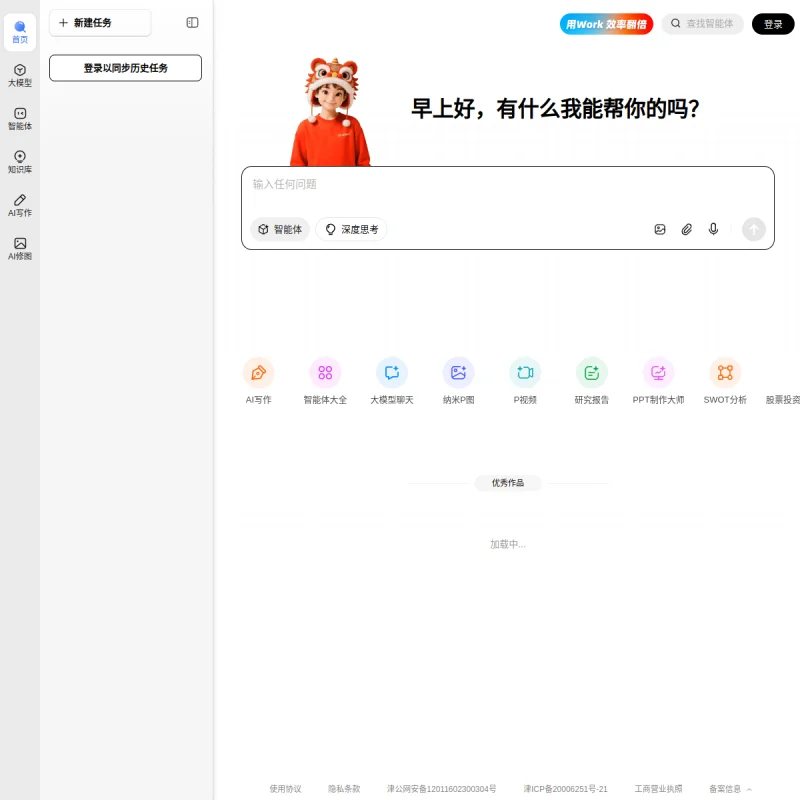Screen dimensions: 800x800
Task: Open the 津ICP备20006251号-21 link
Action: (565, 789)
